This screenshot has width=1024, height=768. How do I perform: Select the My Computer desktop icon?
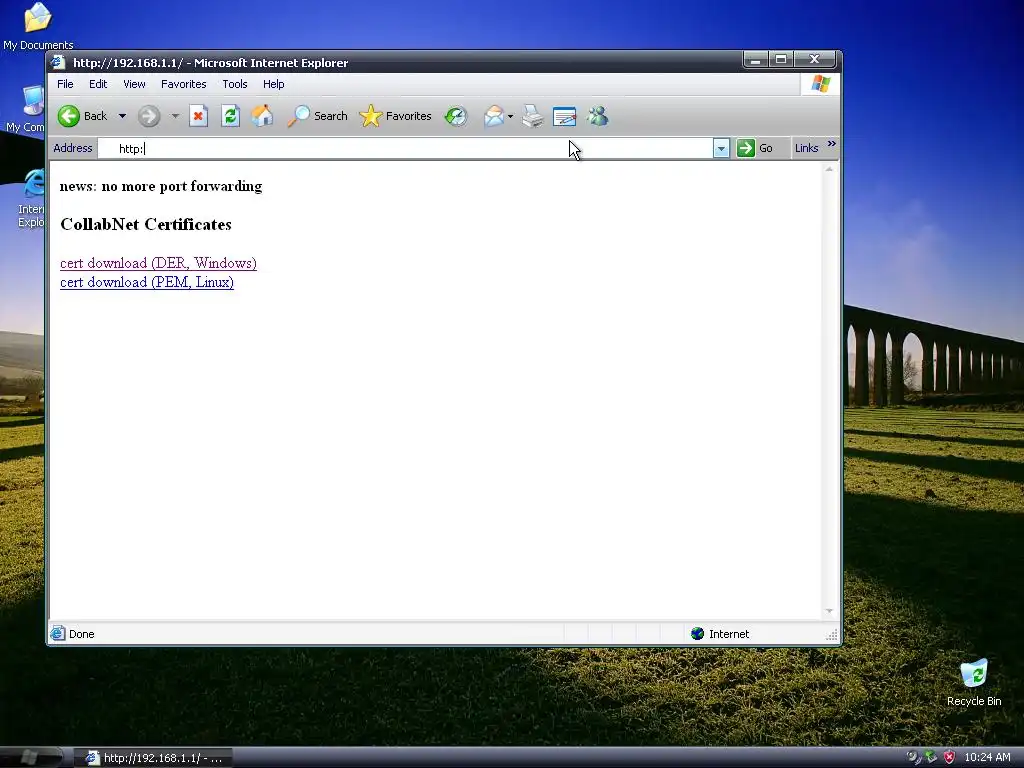[x=26, y=109]
